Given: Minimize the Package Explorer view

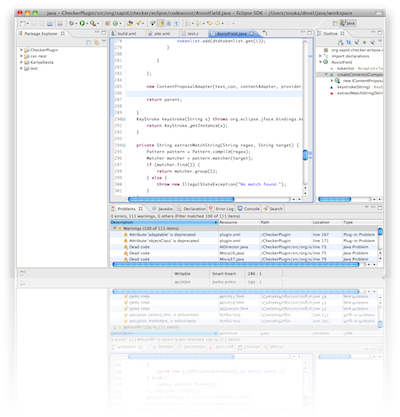Looking at the screenshot, I should click(97, 32).
